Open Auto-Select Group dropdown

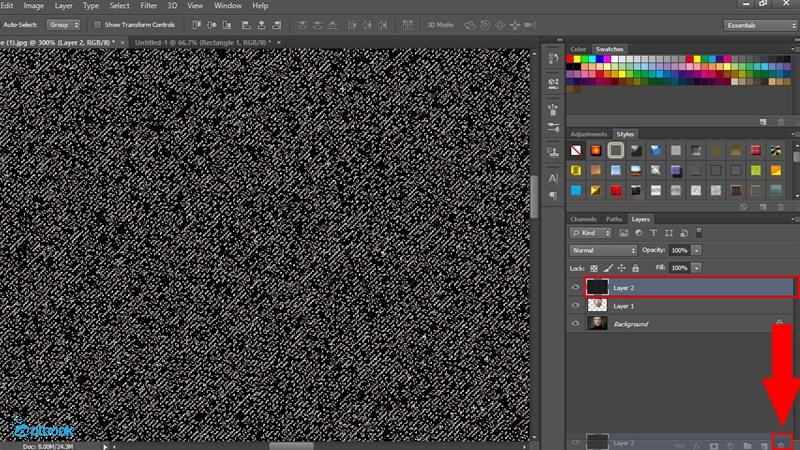tap(63, 24)
